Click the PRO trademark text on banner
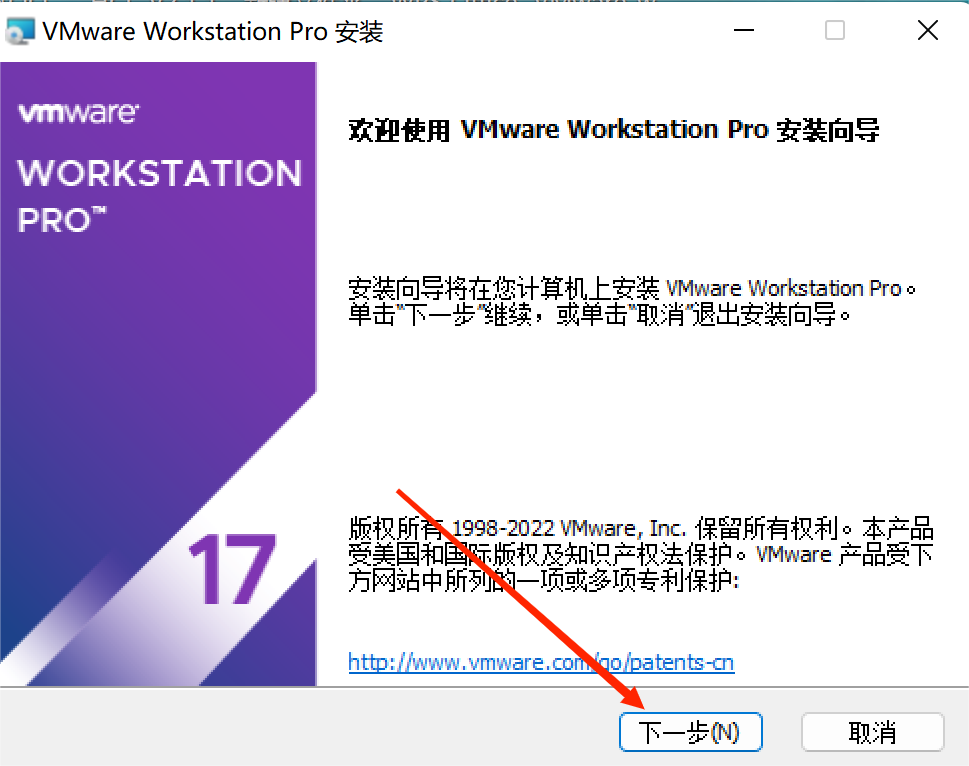This screenshot has height=766, width=969. click(x=61, y=221)
